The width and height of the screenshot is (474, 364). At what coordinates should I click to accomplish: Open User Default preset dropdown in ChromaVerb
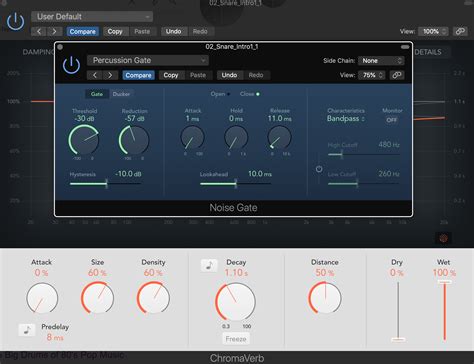coord(92,16)
